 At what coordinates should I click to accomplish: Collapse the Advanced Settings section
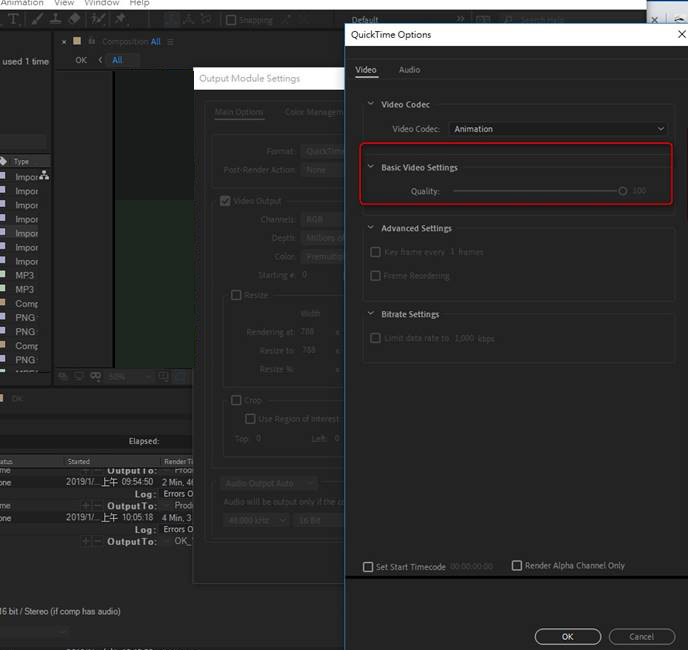[x=371, y=227]
